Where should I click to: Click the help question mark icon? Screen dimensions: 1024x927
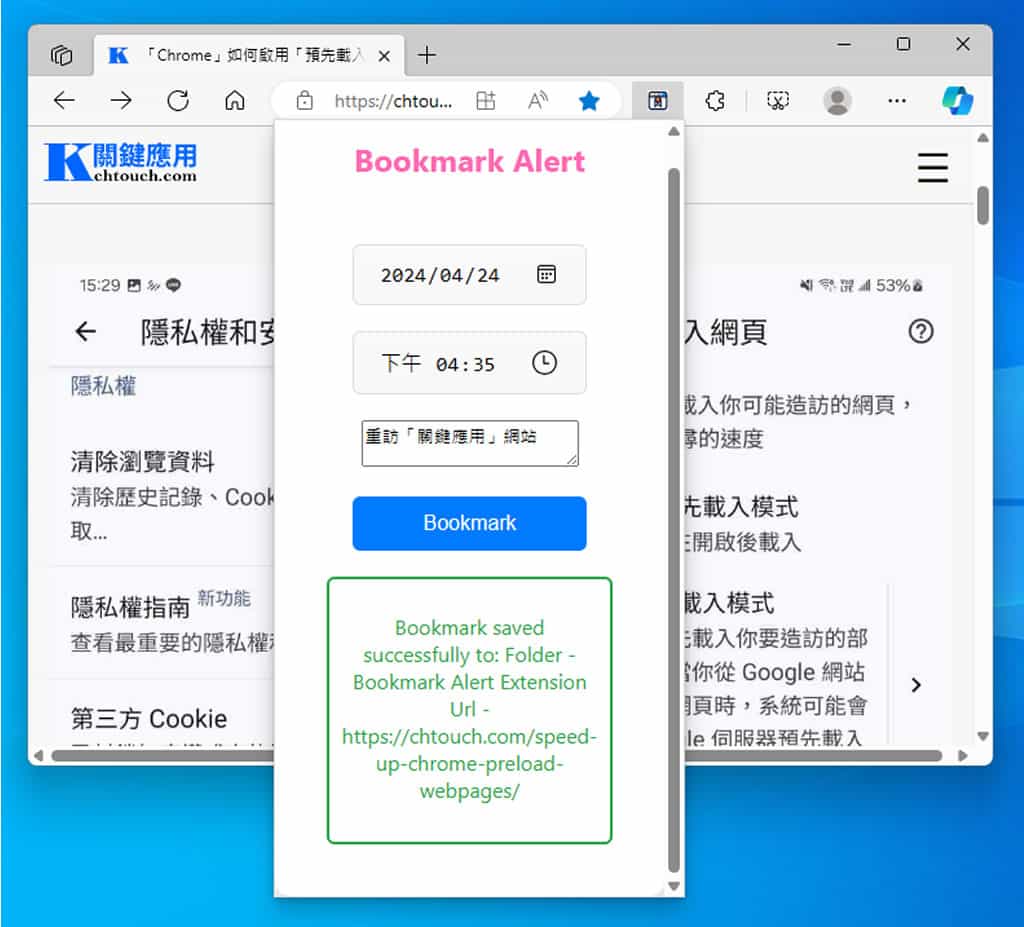(x=920, y=331)
